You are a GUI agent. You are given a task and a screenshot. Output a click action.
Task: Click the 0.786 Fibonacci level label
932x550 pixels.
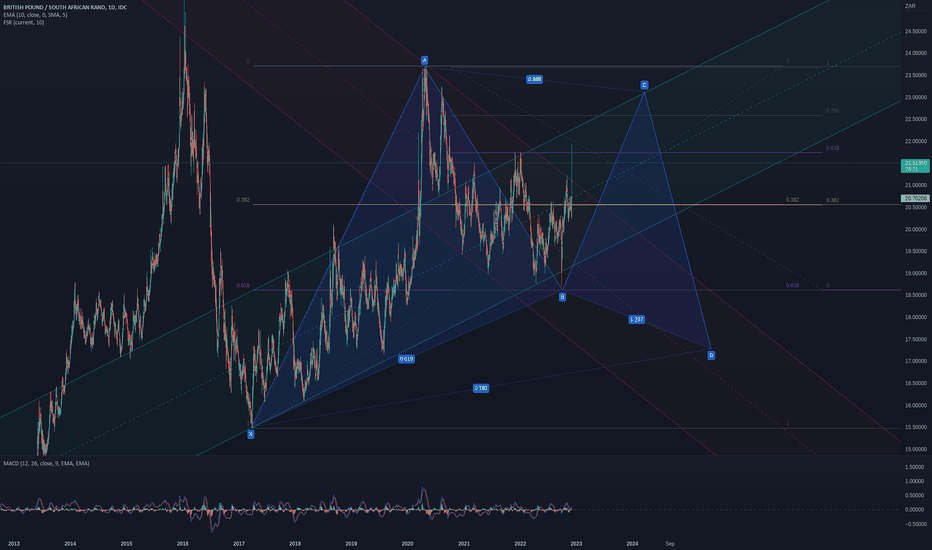coord(833,111)
